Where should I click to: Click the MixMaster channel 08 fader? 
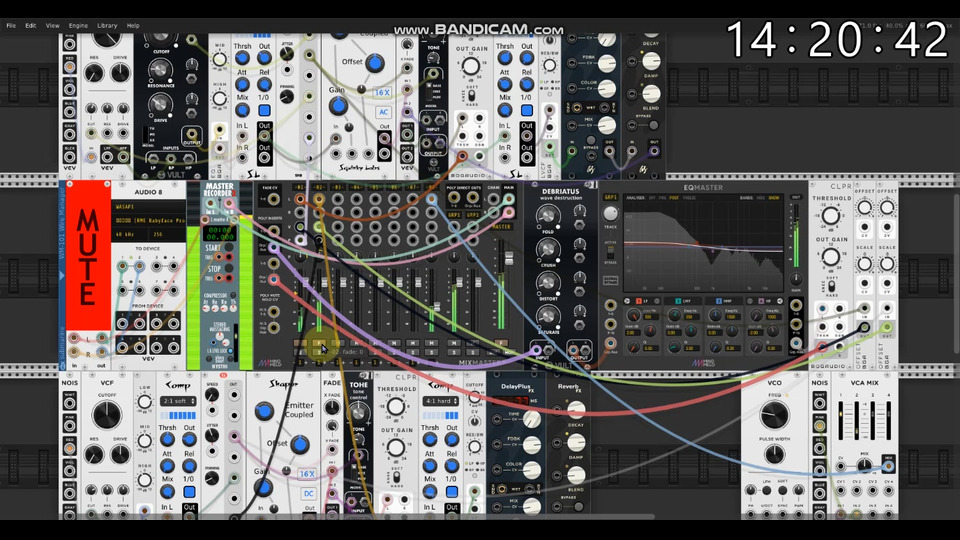pos(437,306)
